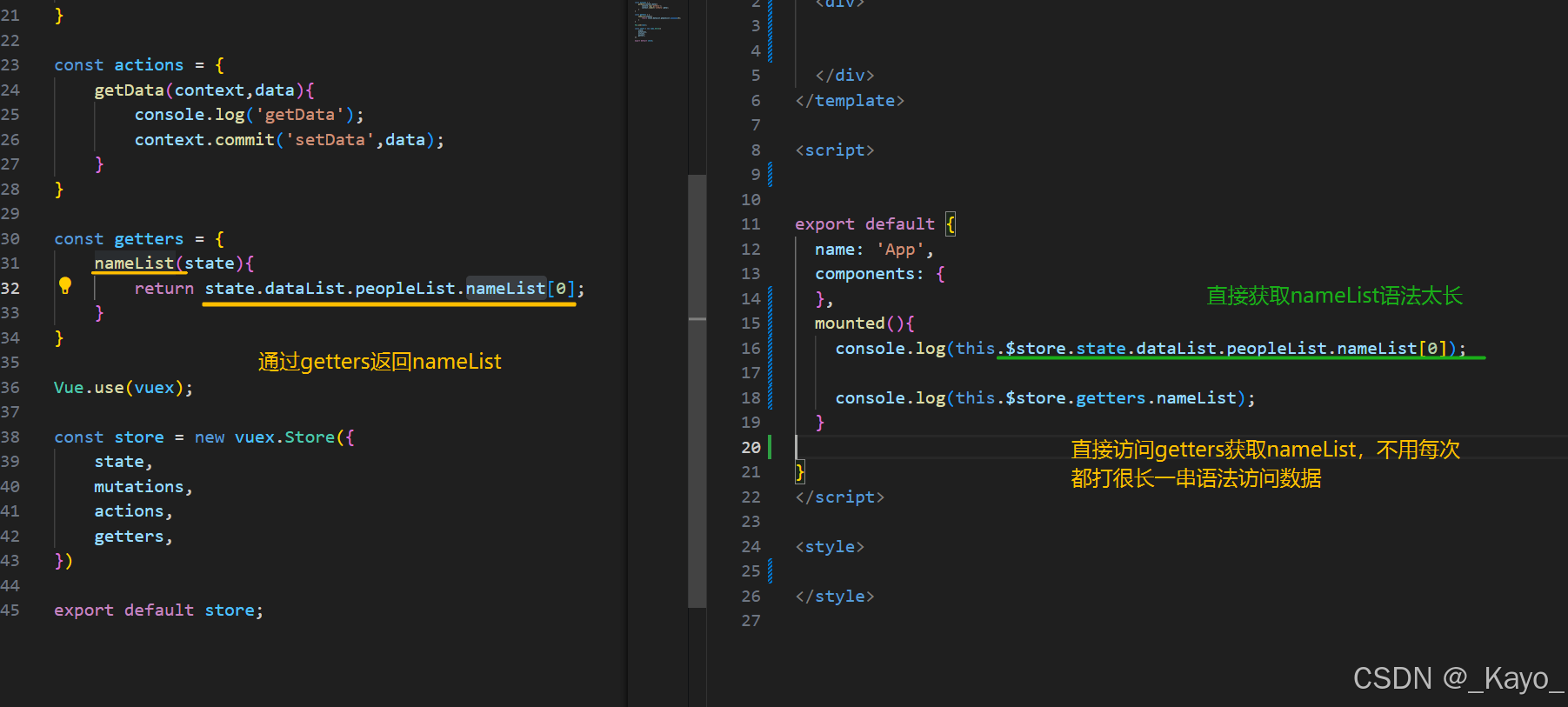Click 'export default {' in right editor
Screen dimensions: 1568x707
click(x=876, y=224)
